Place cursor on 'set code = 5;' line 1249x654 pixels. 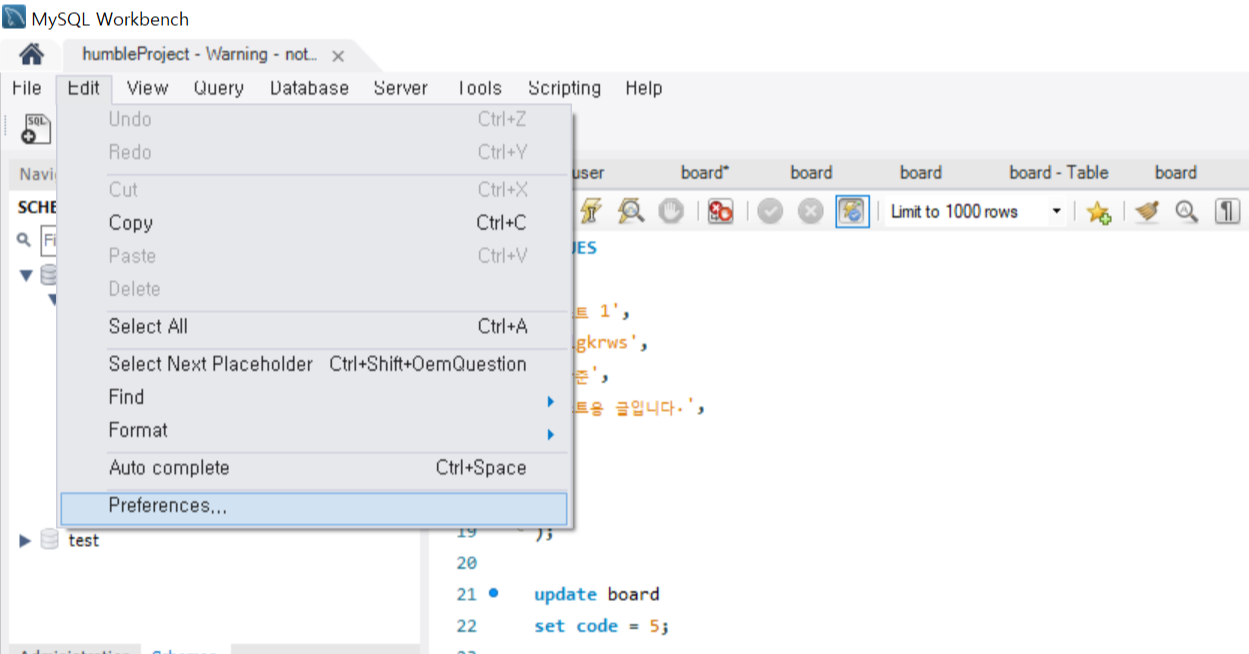click(601, 626)
